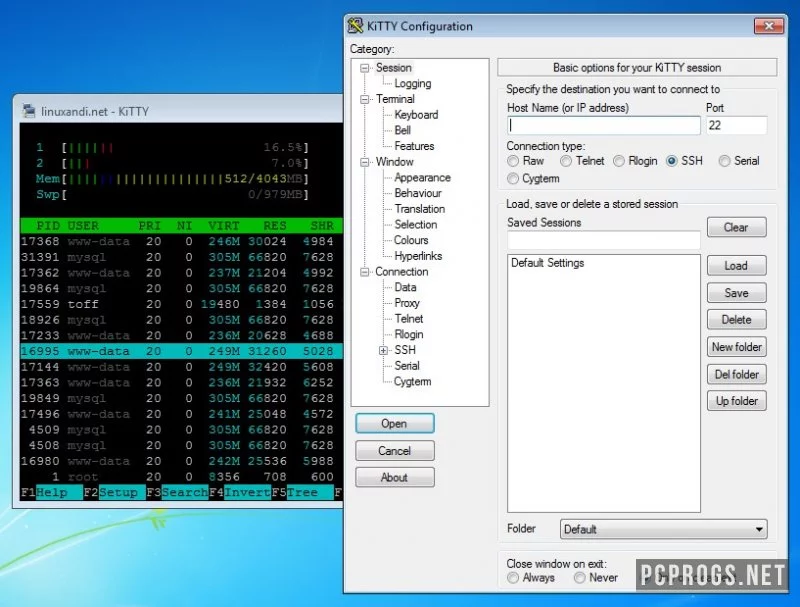This screenshot has height=607, width=800.
Task: Set close window on exit to Always
Action: pyautogui.click(x=513, y=577)
